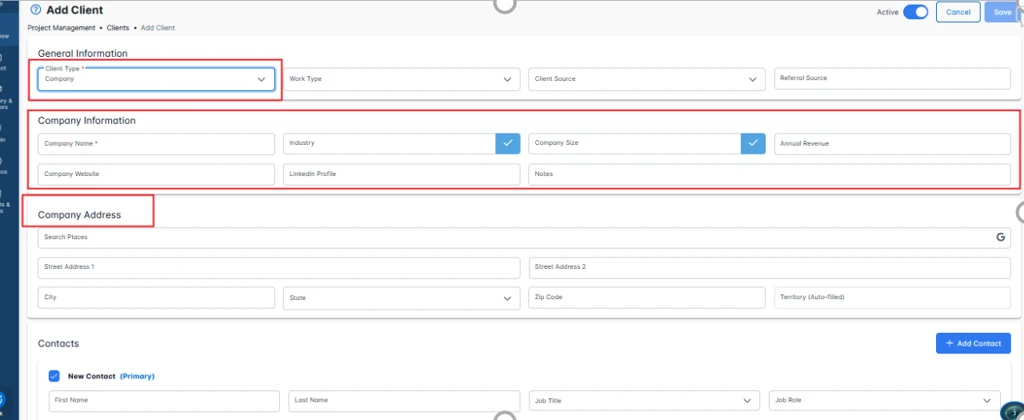Click the eye widget in bottom-right corner
Viewport: 1024px width, 420px height.
[1011, 410]
